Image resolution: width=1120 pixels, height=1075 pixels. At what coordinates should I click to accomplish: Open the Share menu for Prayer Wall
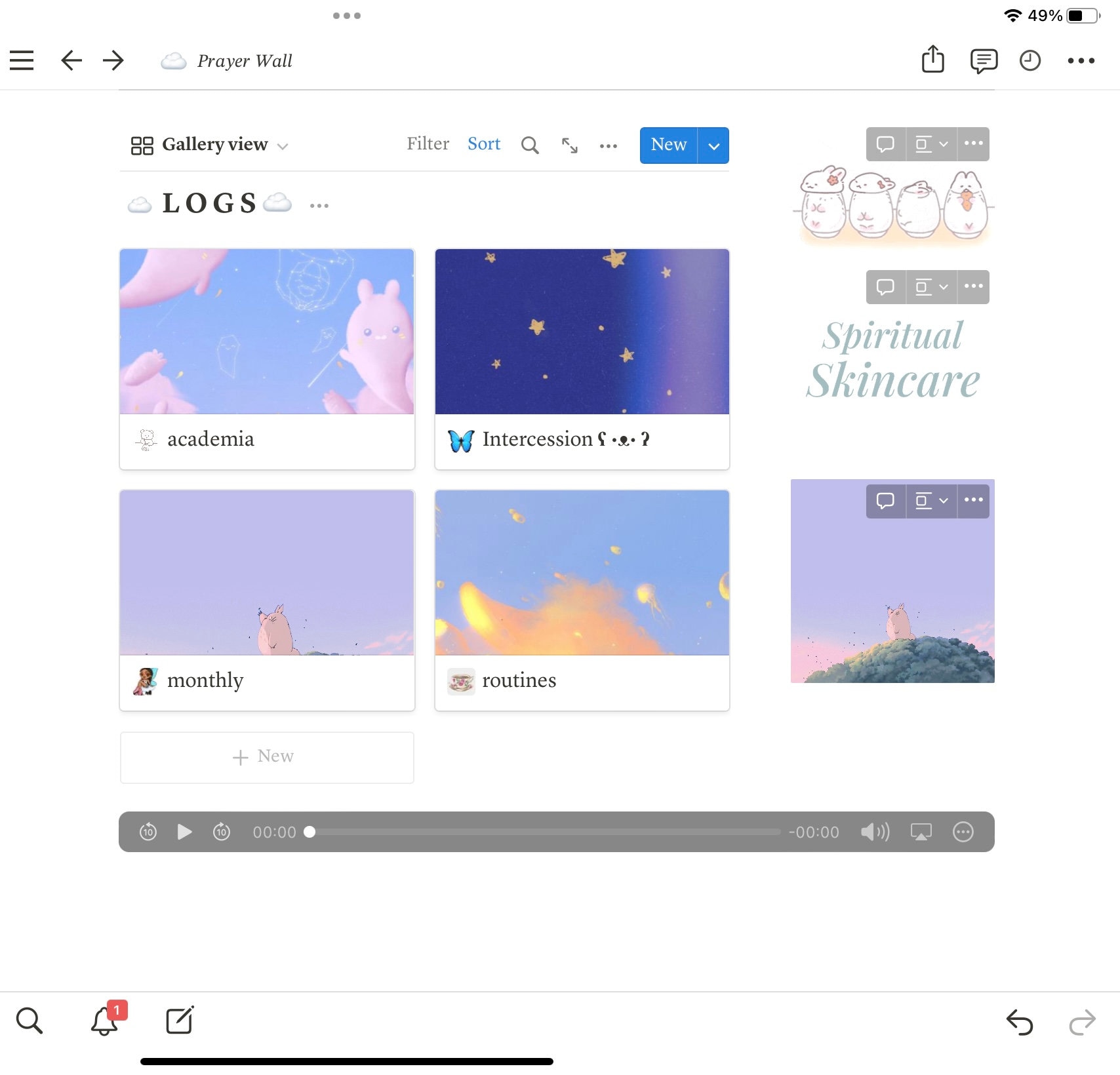(x=933, y=60)
